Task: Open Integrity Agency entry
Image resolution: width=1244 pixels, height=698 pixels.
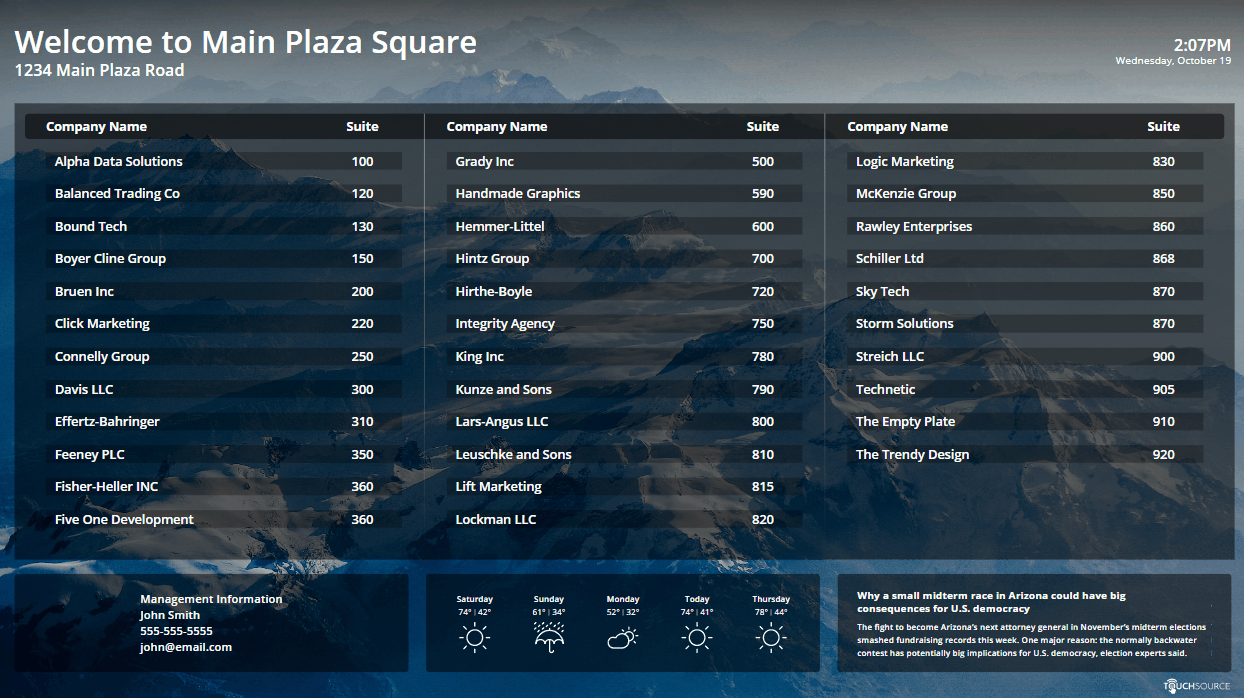Action: point(623,323)
